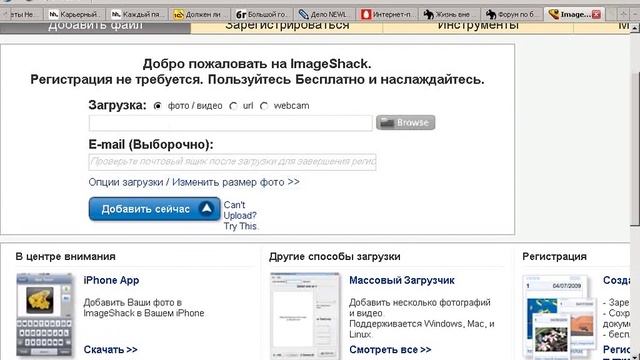Switch to the Дело NEWL browser tab

click(325, 14)
